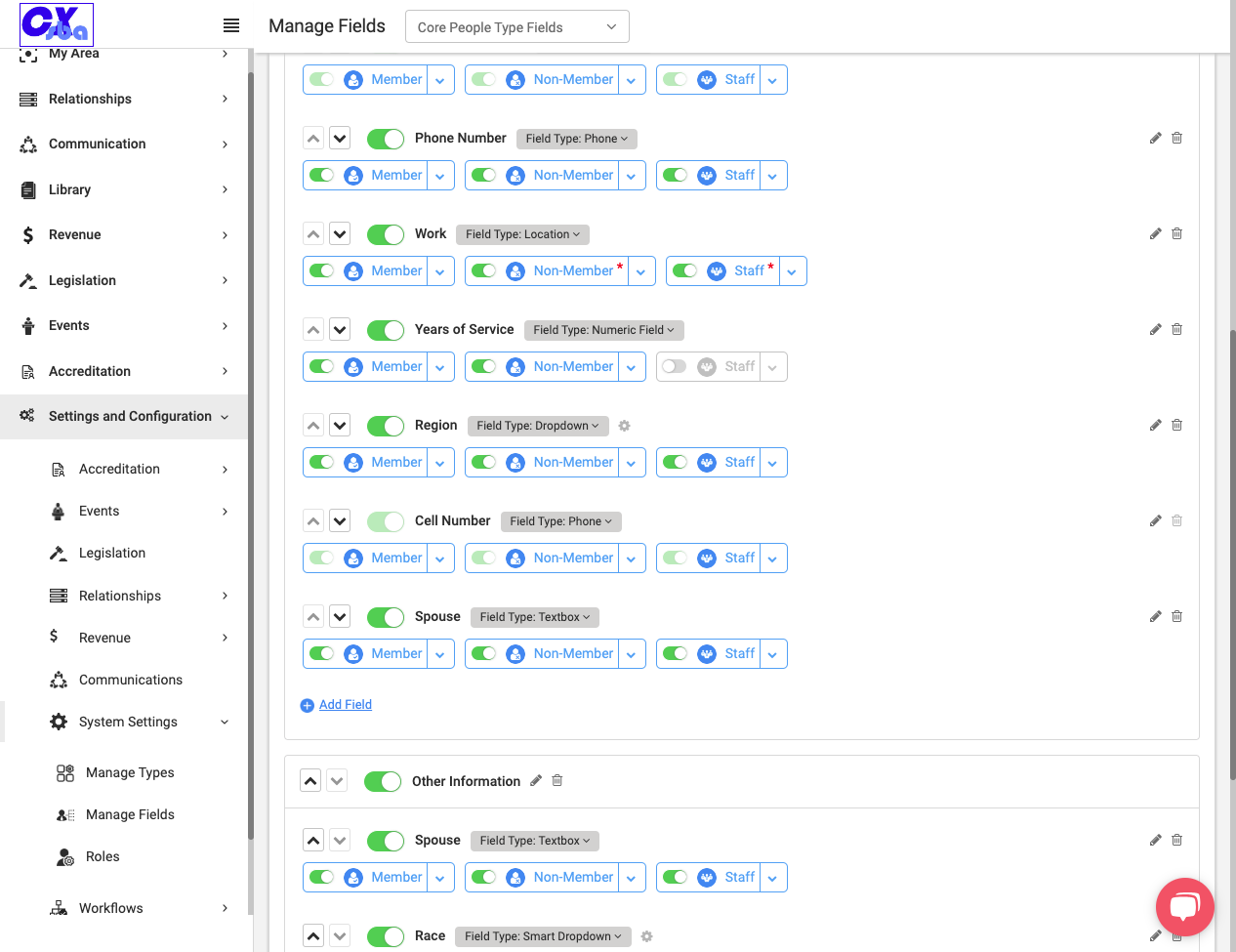Image resolution: width=1236 pixels, height=952 pixels.
Task: Go to Manage Types
Action: click(x=130, y=772)
